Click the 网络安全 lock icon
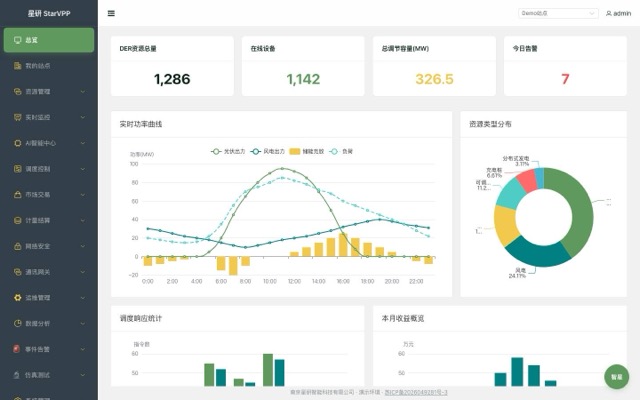The width and height of the screenshot is (640, 400). pos(18,246)
